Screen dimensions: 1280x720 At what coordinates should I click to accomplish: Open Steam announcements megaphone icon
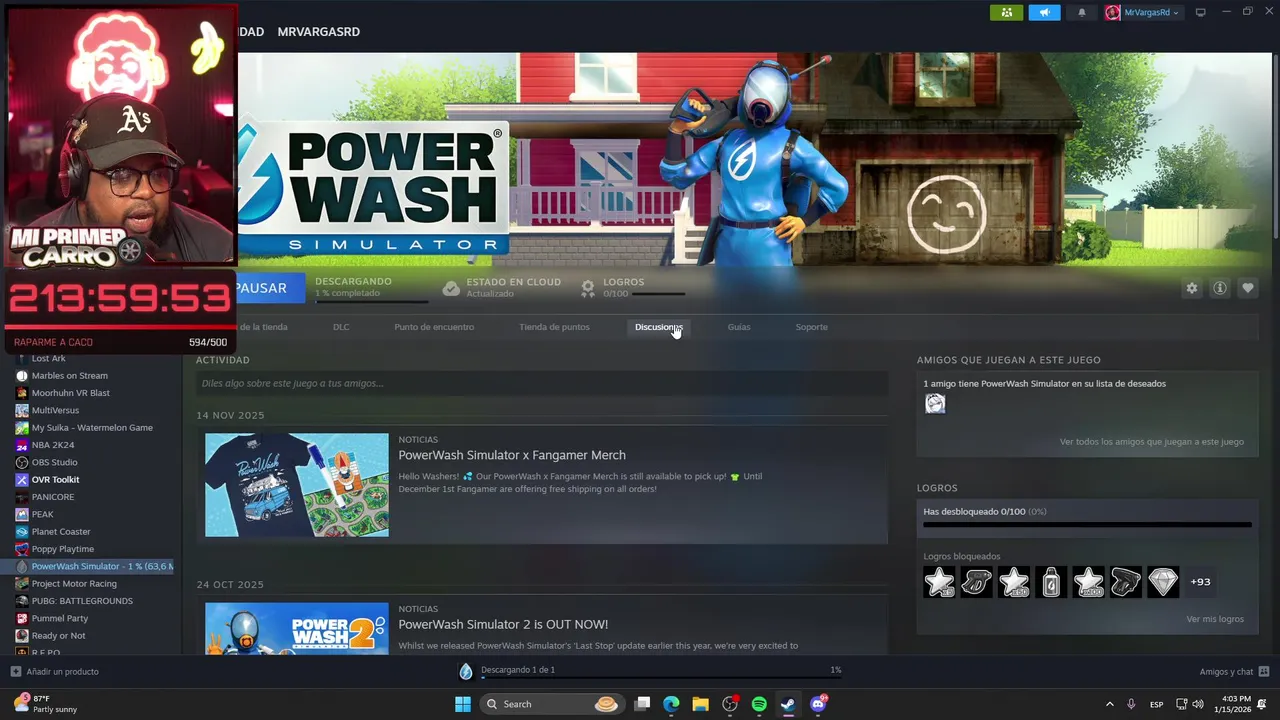pos(1044,12)
